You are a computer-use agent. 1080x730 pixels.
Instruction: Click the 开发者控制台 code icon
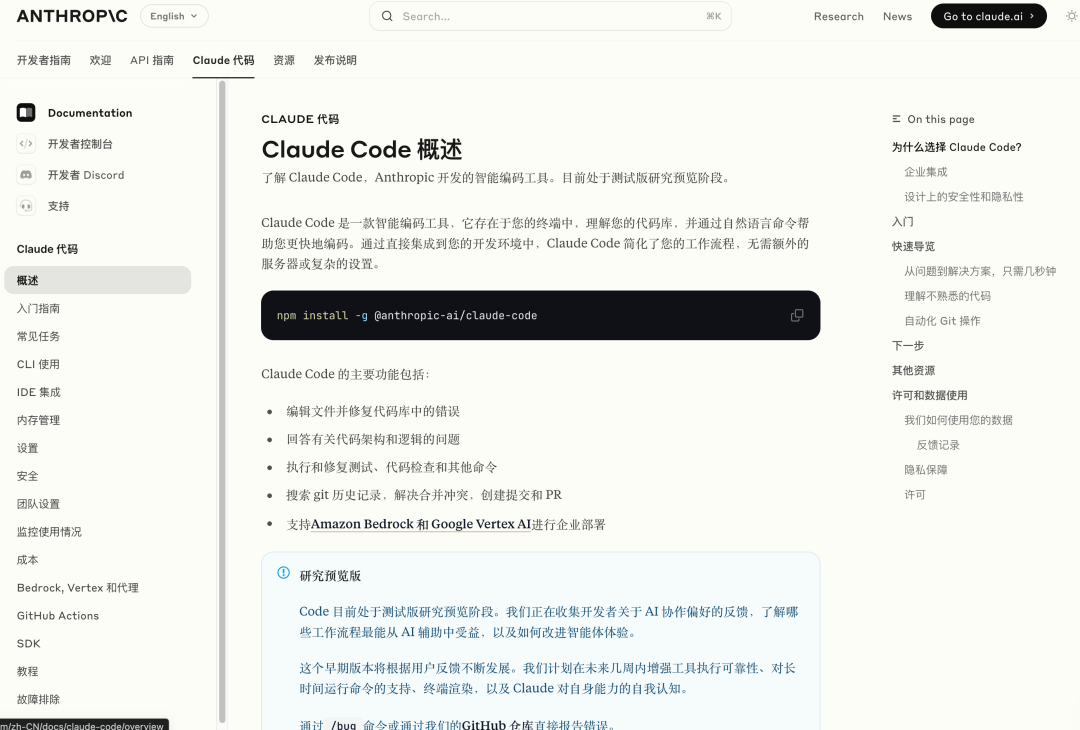pyautogui.click(x=26, y=143)
